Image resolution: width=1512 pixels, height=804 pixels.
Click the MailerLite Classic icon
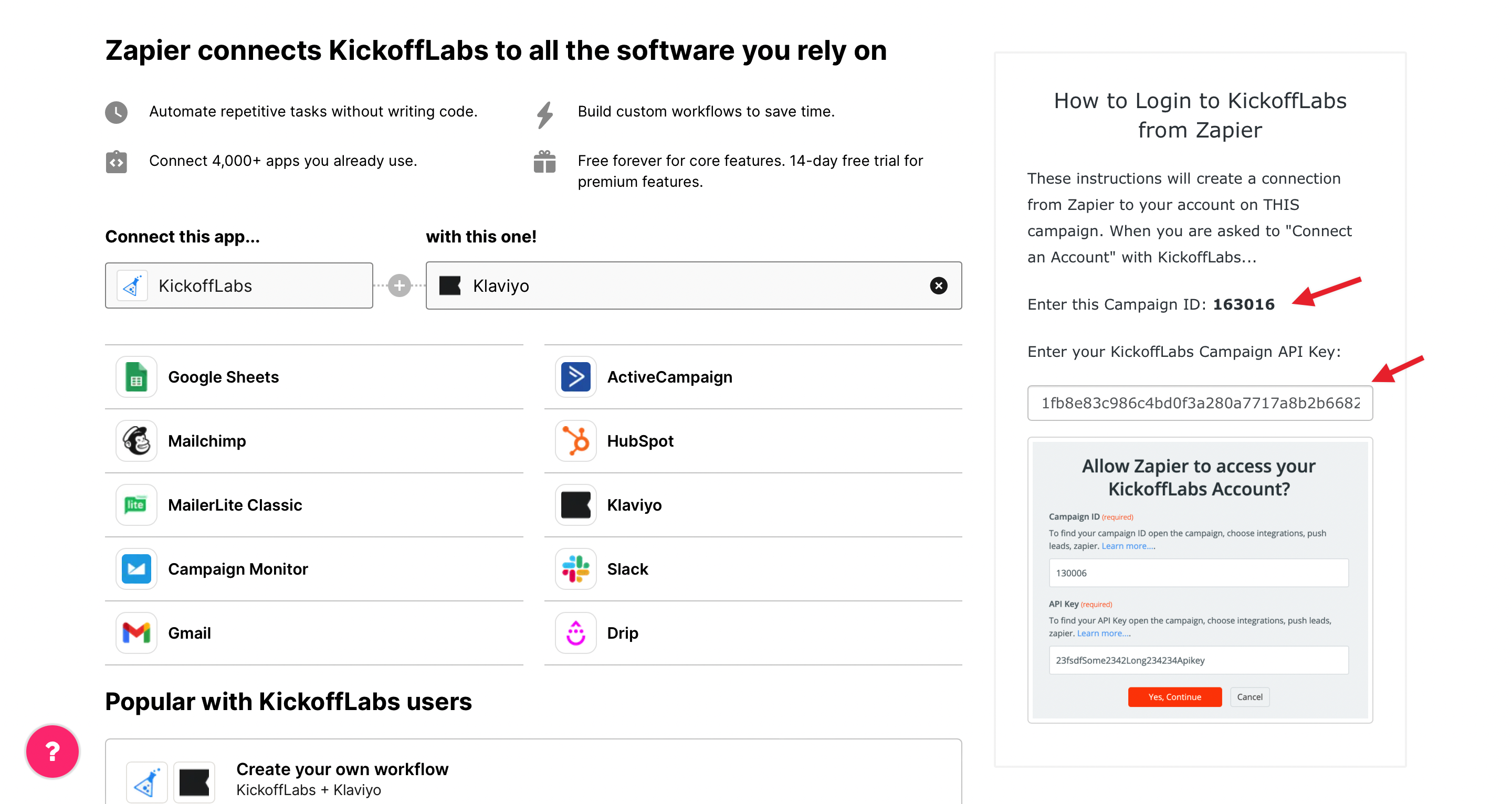(136, 505)
